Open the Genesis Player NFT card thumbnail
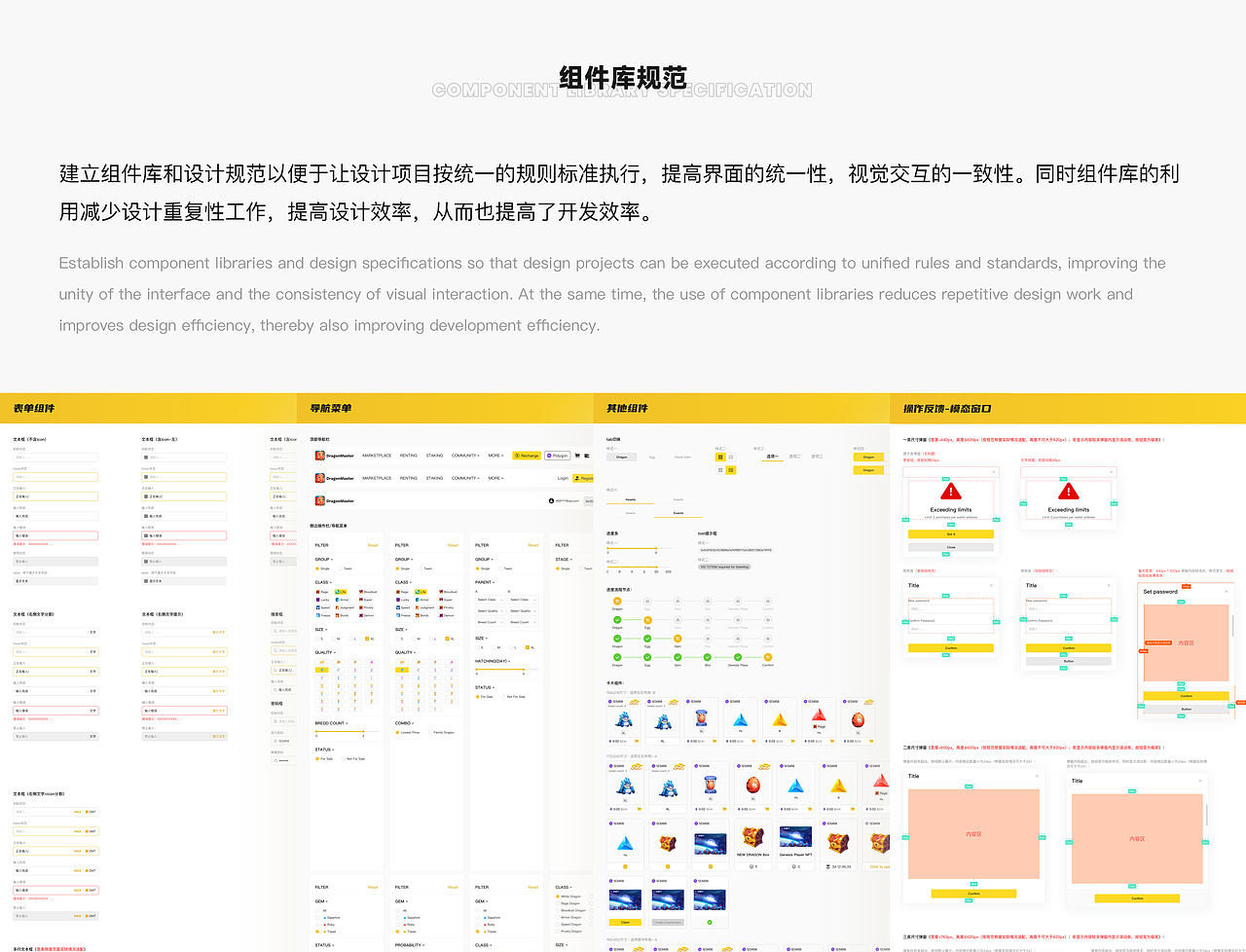 tap(796, 837)
